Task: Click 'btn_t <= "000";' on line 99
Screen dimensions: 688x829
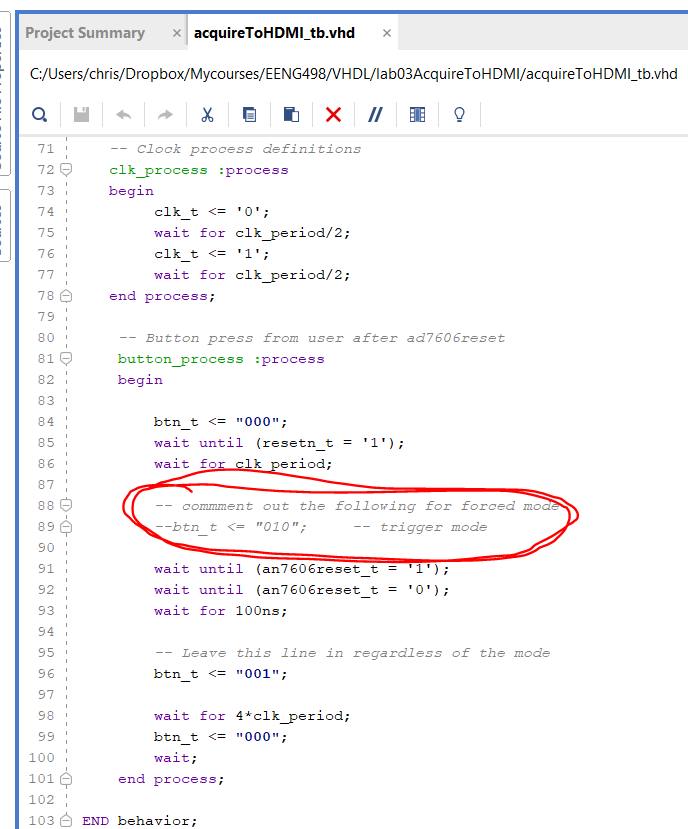Action: (x=221, y=737)
